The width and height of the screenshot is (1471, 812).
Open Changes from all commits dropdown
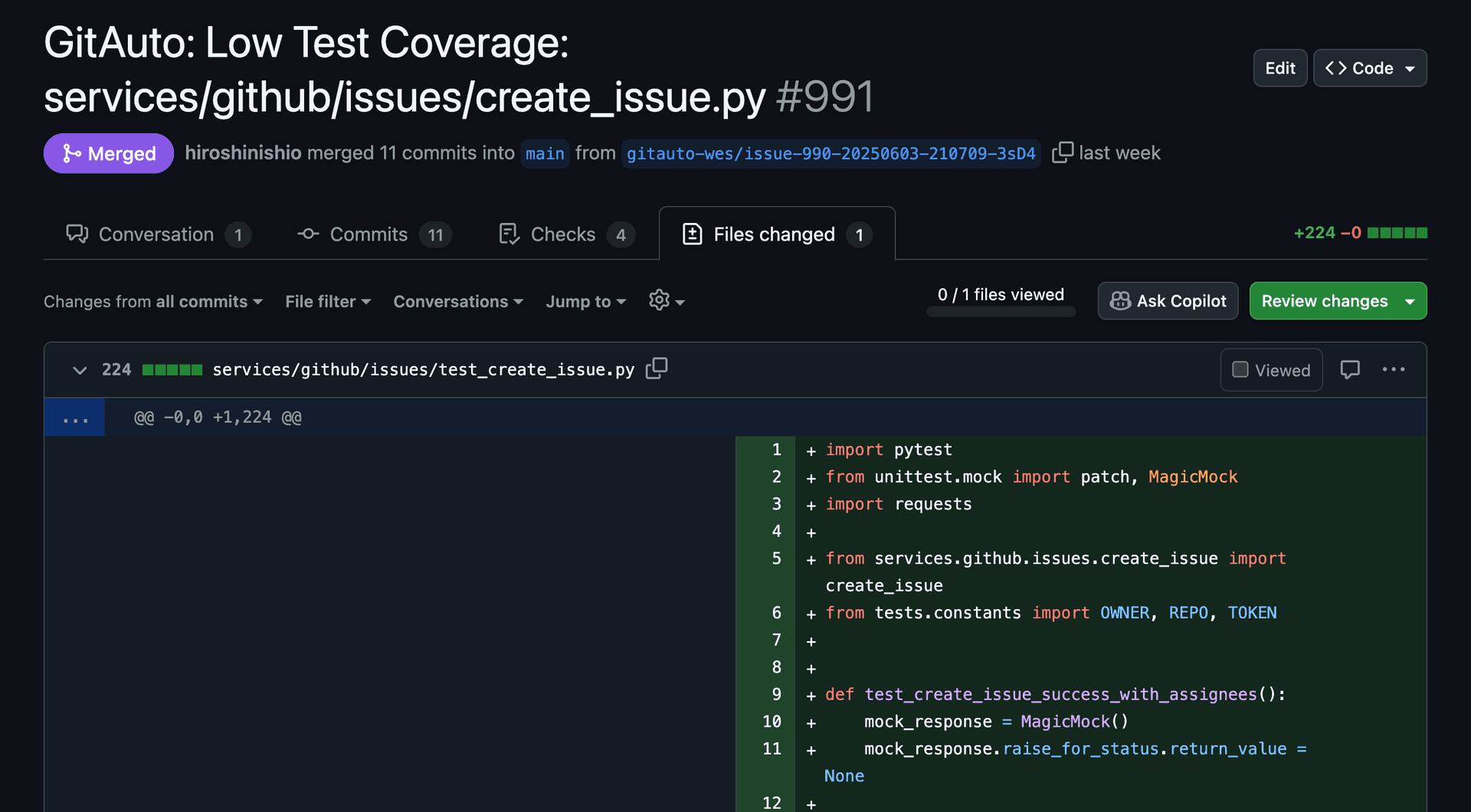[x=153, y=301]
